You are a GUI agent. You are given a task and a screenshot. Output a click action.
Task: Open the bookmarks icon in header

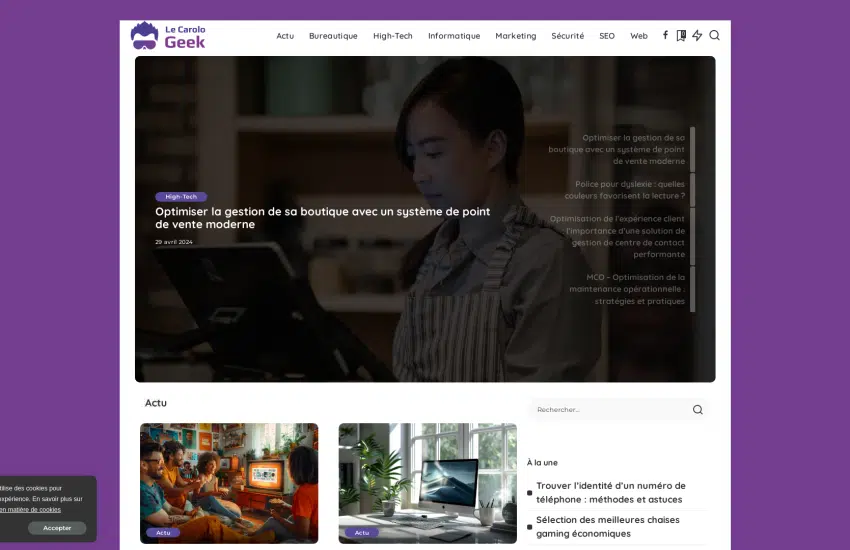point(681,35)
